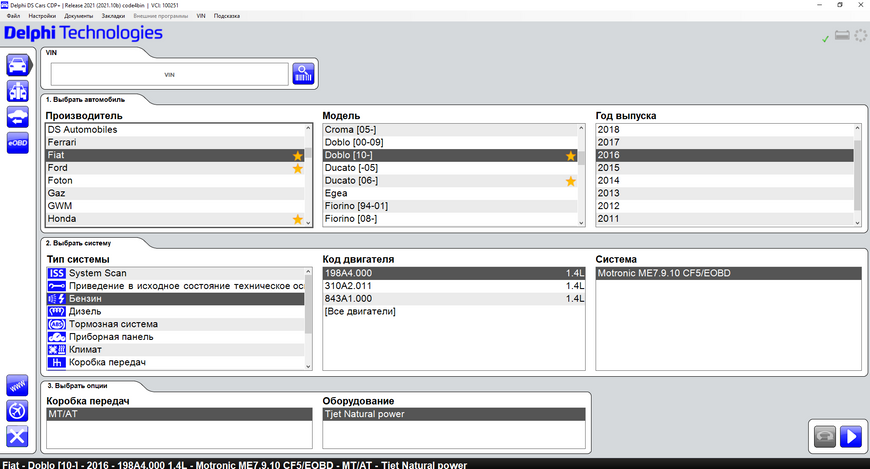The height and width of the screenshot is (469, 870).
Task: Select year 2018
Action: [725, 130]
